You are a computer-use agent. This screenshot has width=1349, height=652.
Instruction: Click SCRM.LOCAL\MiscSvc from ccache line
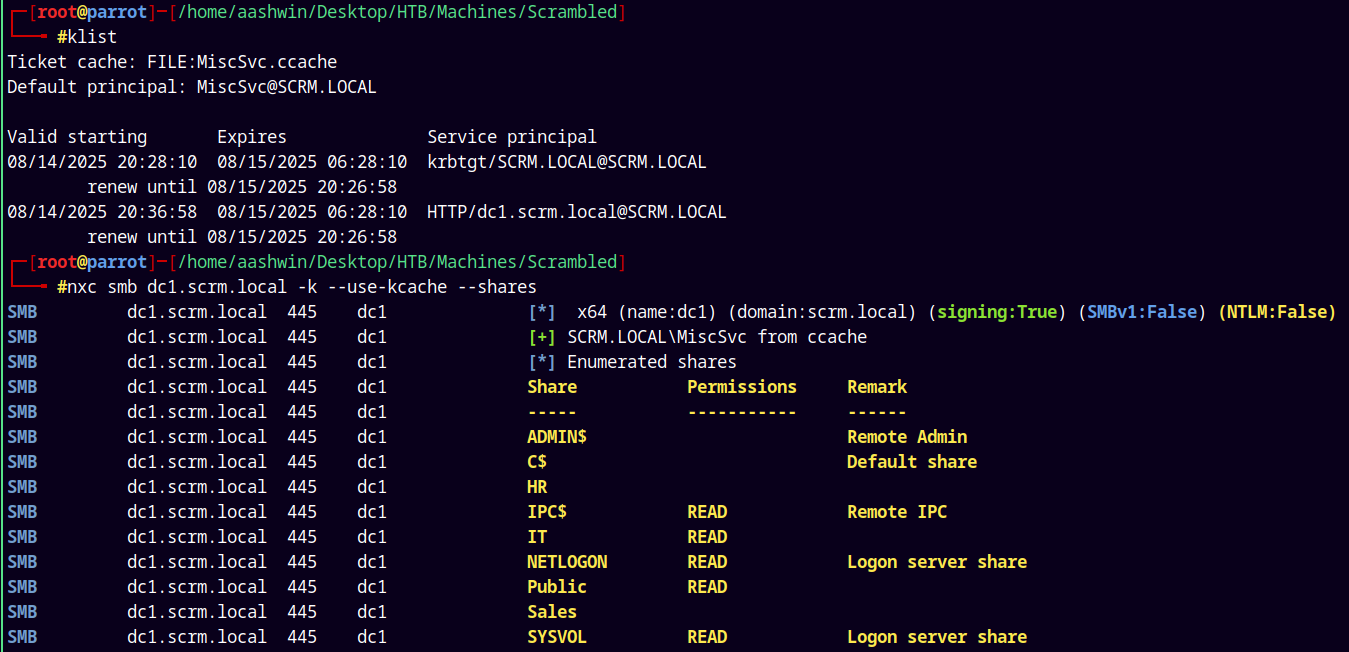[717, 337]
